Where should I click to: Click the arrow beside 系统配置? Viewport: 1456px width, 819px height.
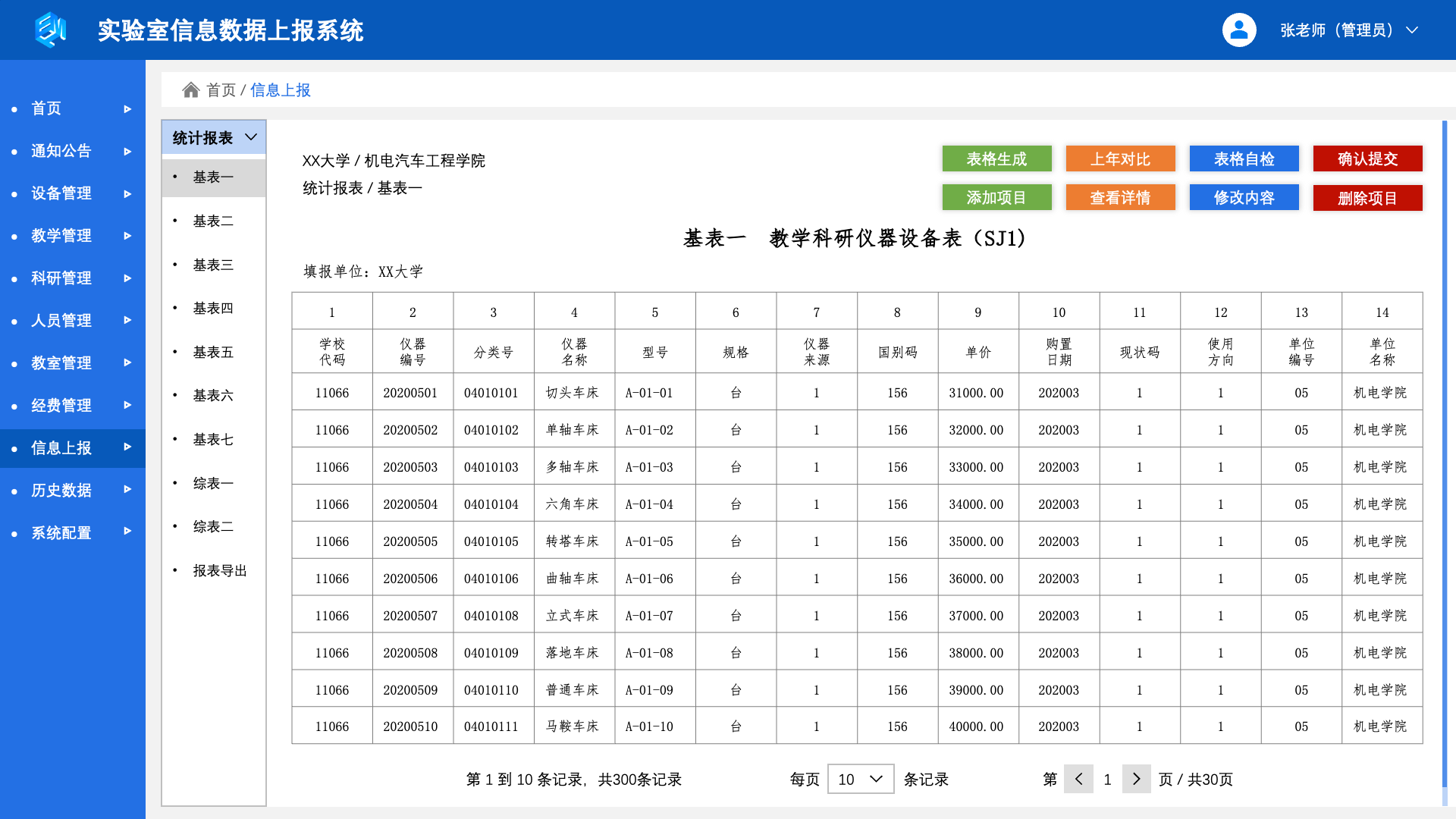tap(127, 532)
